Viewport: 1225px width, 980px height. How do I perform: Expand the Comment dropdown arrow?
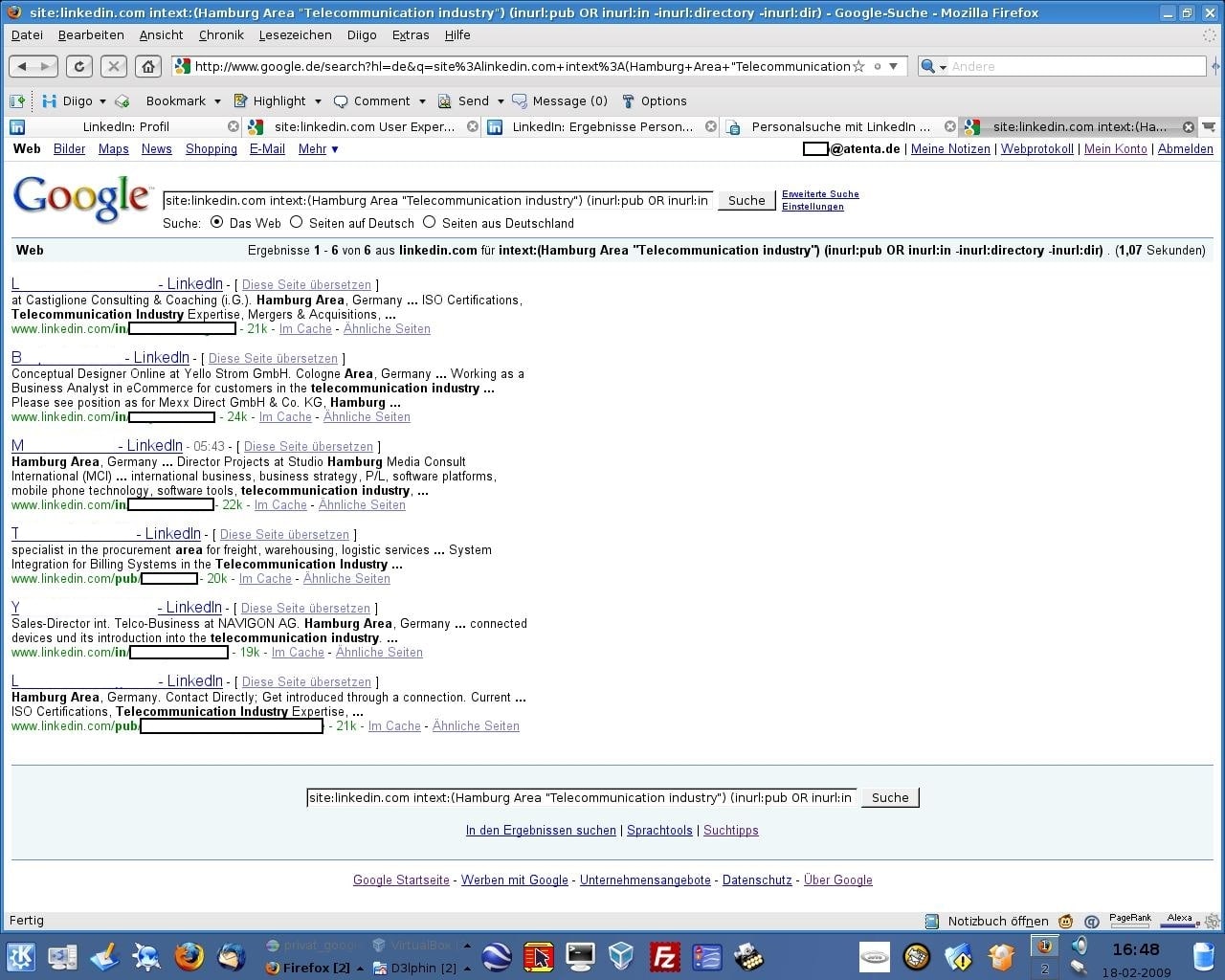(421, 101)
